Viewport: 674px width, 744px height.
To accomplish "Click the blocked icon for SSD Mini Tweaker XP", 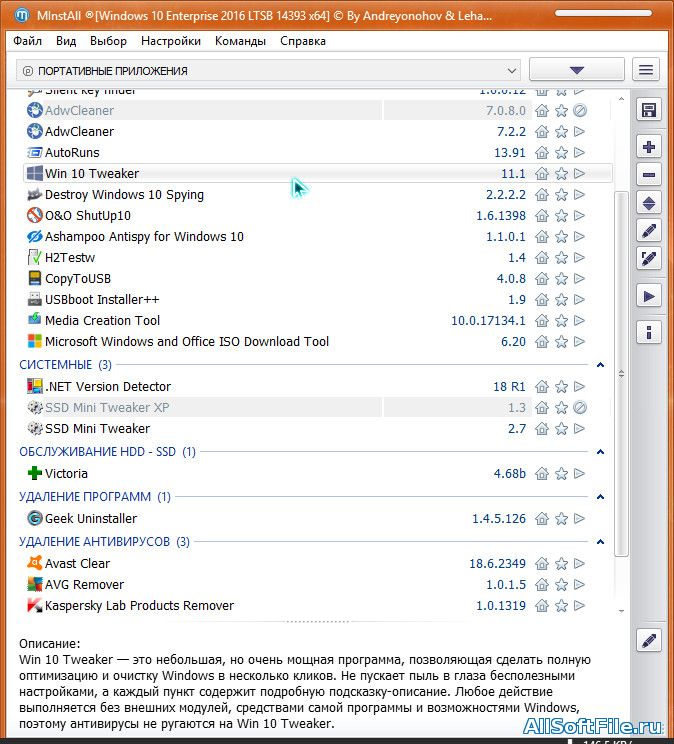I will coord(580,408).
